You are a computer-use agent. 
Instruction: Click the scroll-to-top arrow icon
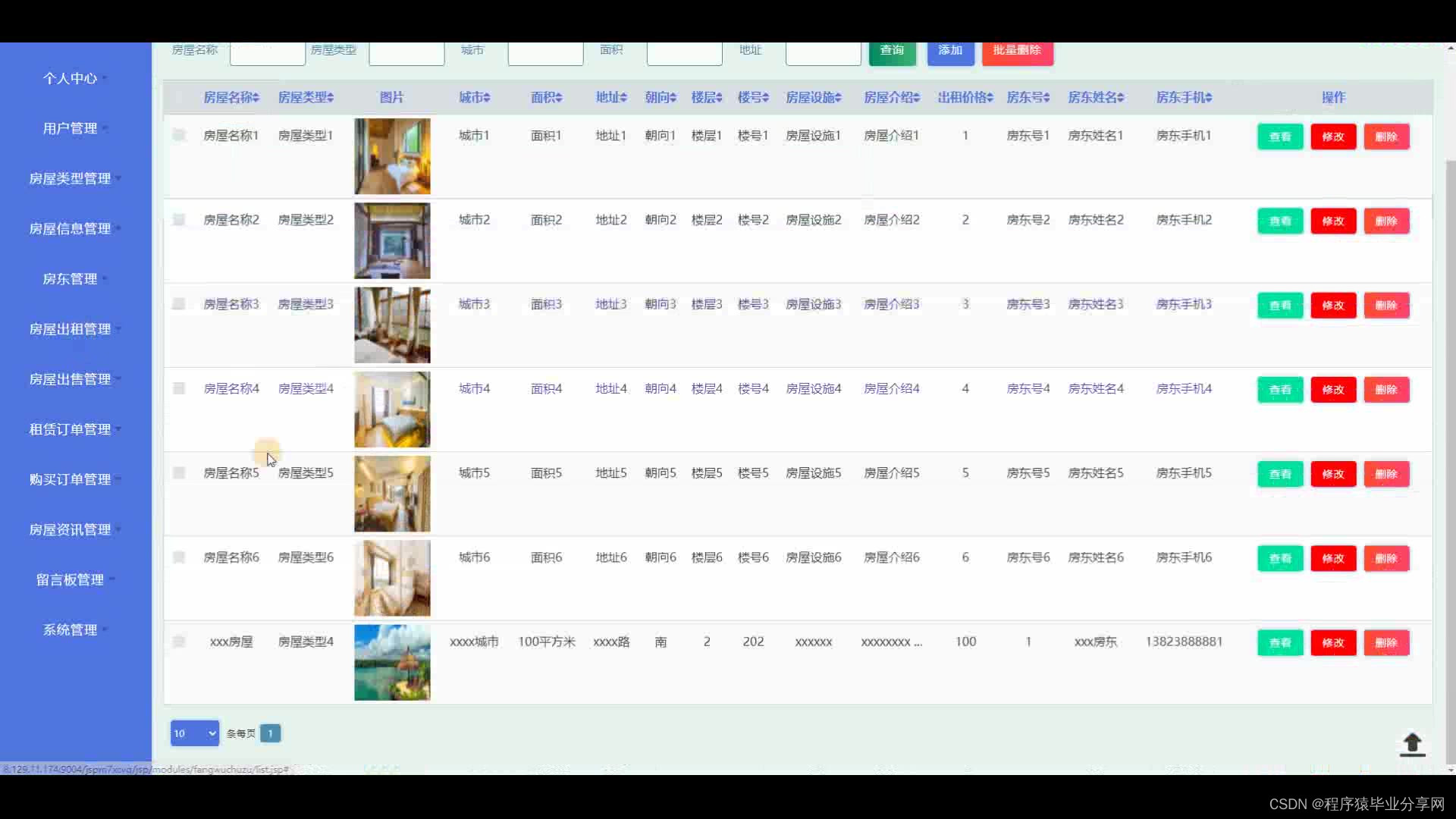point(1412,744)
